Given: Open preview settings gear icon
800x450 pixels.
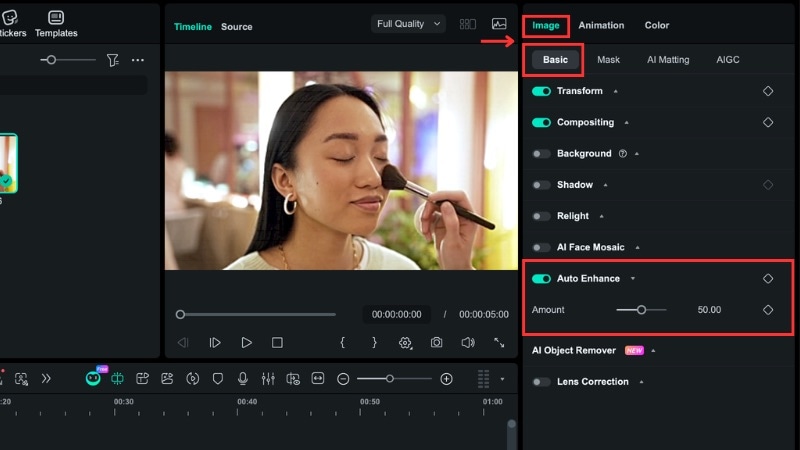Looking at the screenshot, I should tap(405, 343).
